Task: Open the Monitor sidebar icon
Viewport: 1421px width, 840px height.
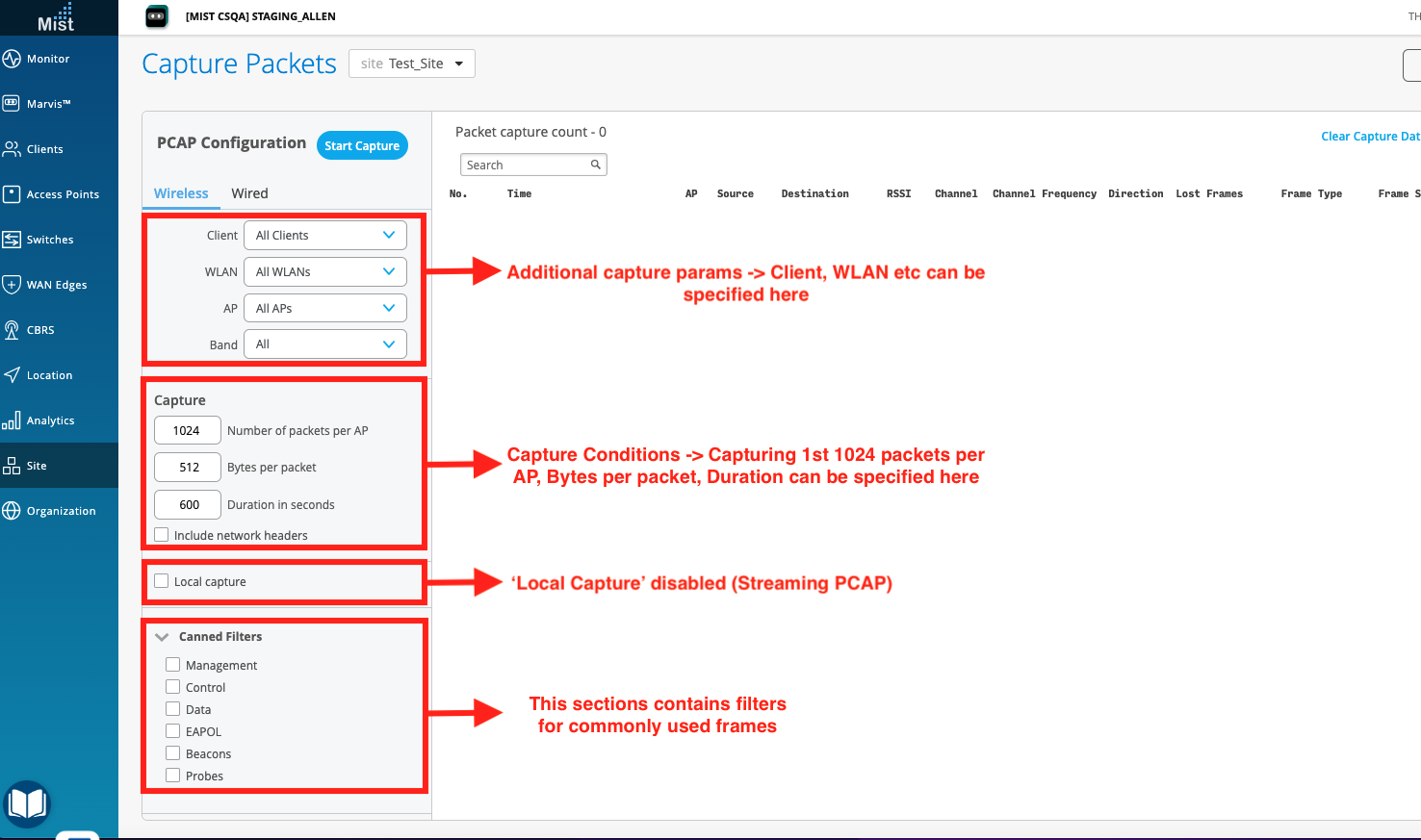Action: [x=12, y=59]
